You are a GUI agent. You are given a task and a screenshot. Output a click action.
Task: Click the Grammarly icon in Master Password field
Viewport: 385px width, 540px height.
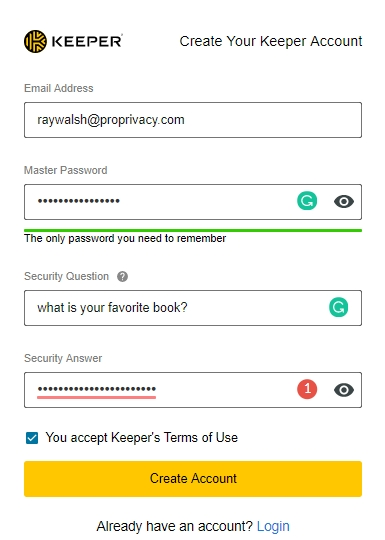pyautogui.click(x=307, y=201)
